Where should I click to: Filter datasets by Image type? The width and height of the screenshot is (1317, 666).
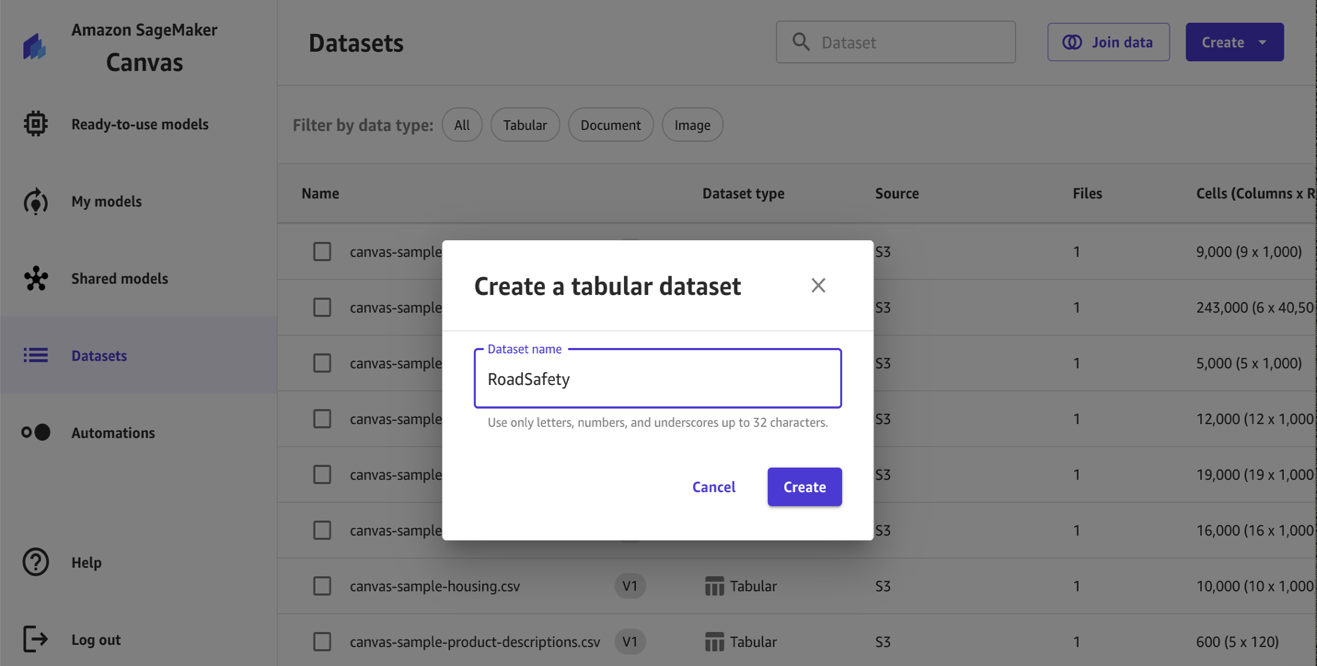(692, 125)
